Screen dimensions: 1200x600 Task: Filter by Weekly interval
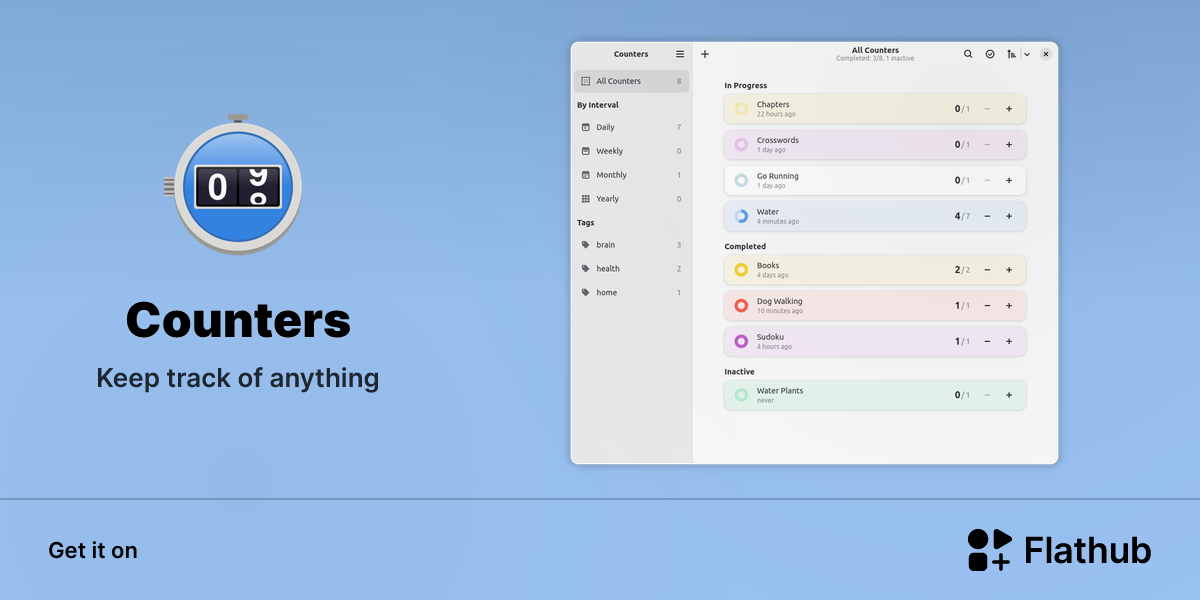(x=631, y=151)
